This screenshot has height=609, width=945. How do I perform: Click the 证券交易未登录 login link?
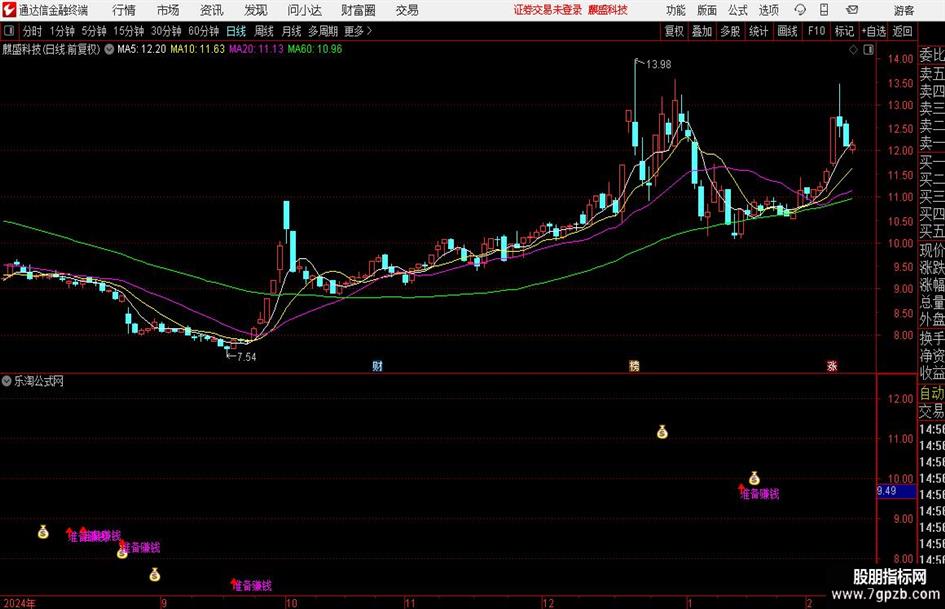pos(548,10)
